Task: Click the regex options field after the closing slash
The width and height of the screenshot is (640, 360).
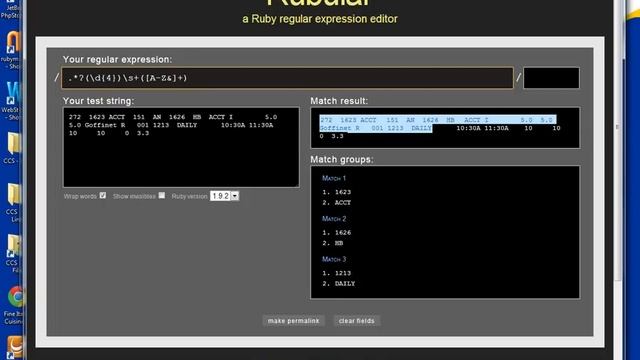Action: coord(551,78)
